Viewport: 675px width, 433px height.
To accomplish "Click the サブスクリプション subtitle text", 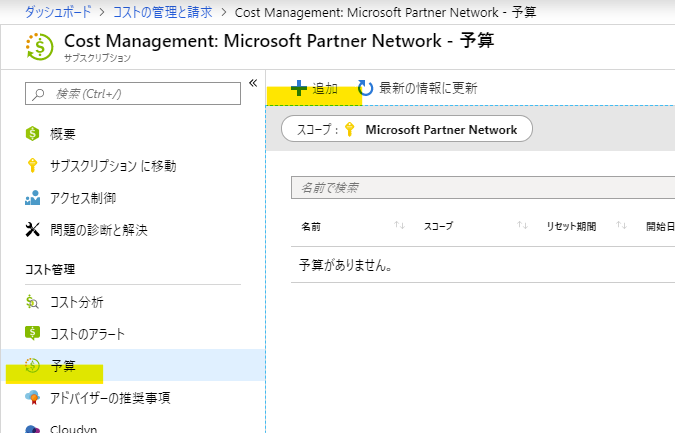I will click(97, 58).
